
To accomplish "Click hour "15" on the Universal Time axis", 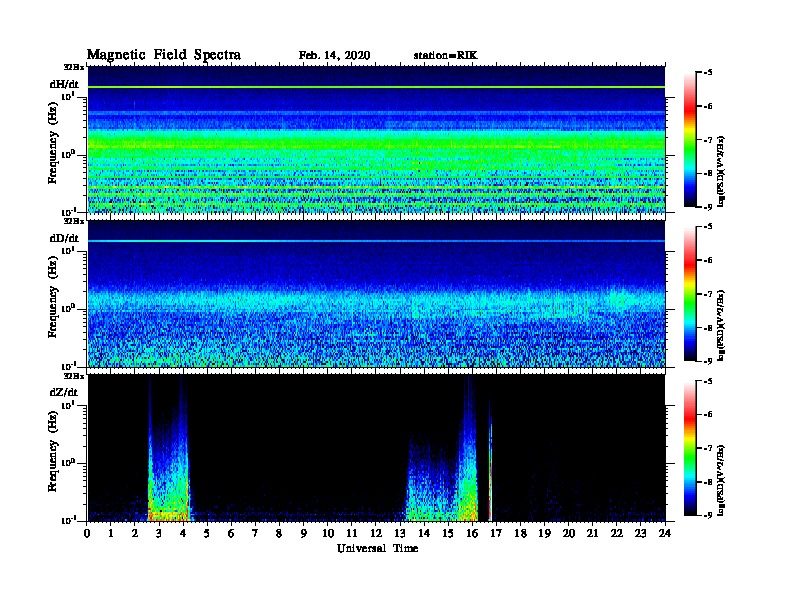I will [x=448, y=534].
